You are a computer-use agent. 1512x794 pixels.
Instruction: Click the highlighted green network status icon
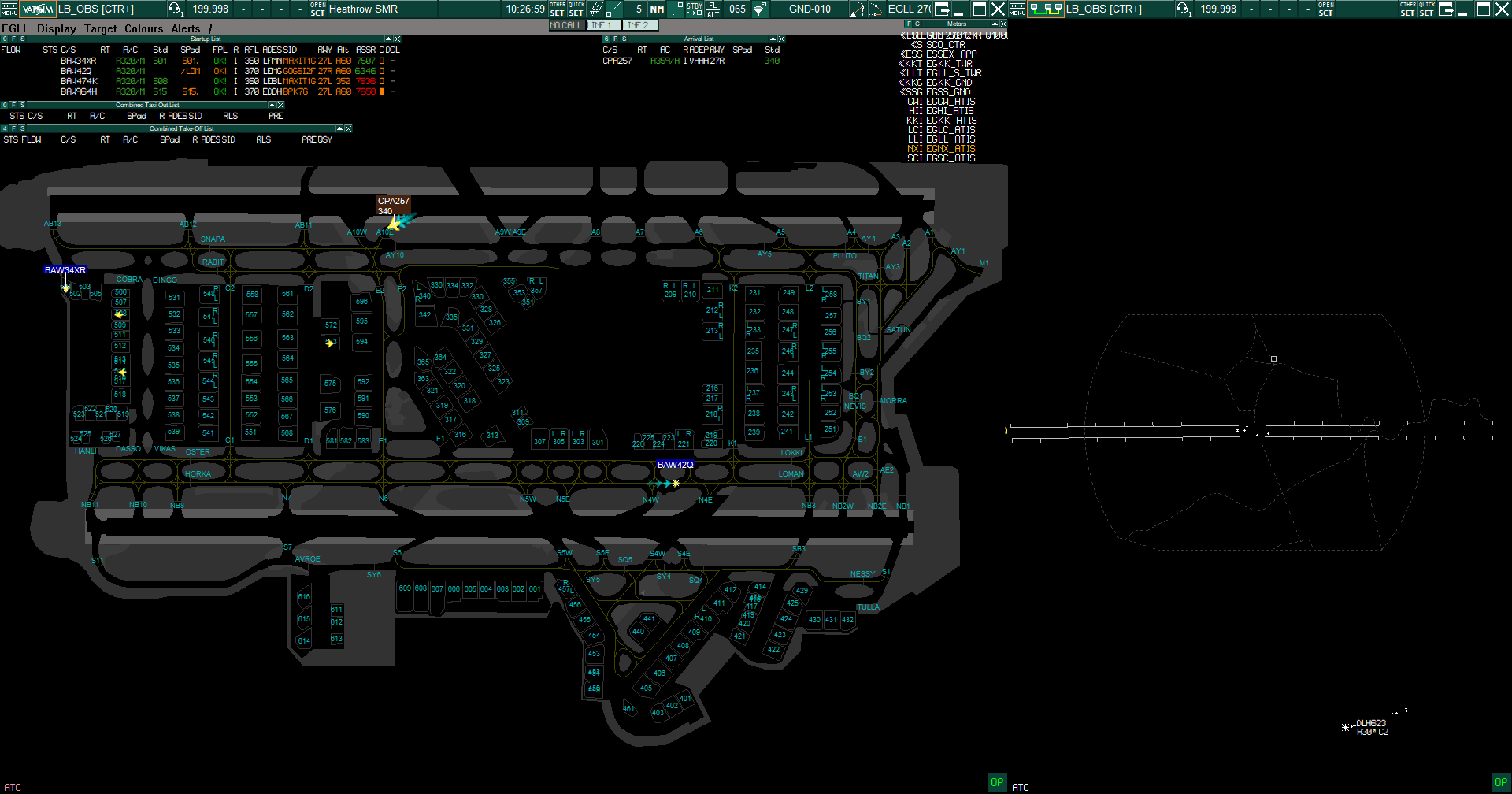click(1047, 9)
